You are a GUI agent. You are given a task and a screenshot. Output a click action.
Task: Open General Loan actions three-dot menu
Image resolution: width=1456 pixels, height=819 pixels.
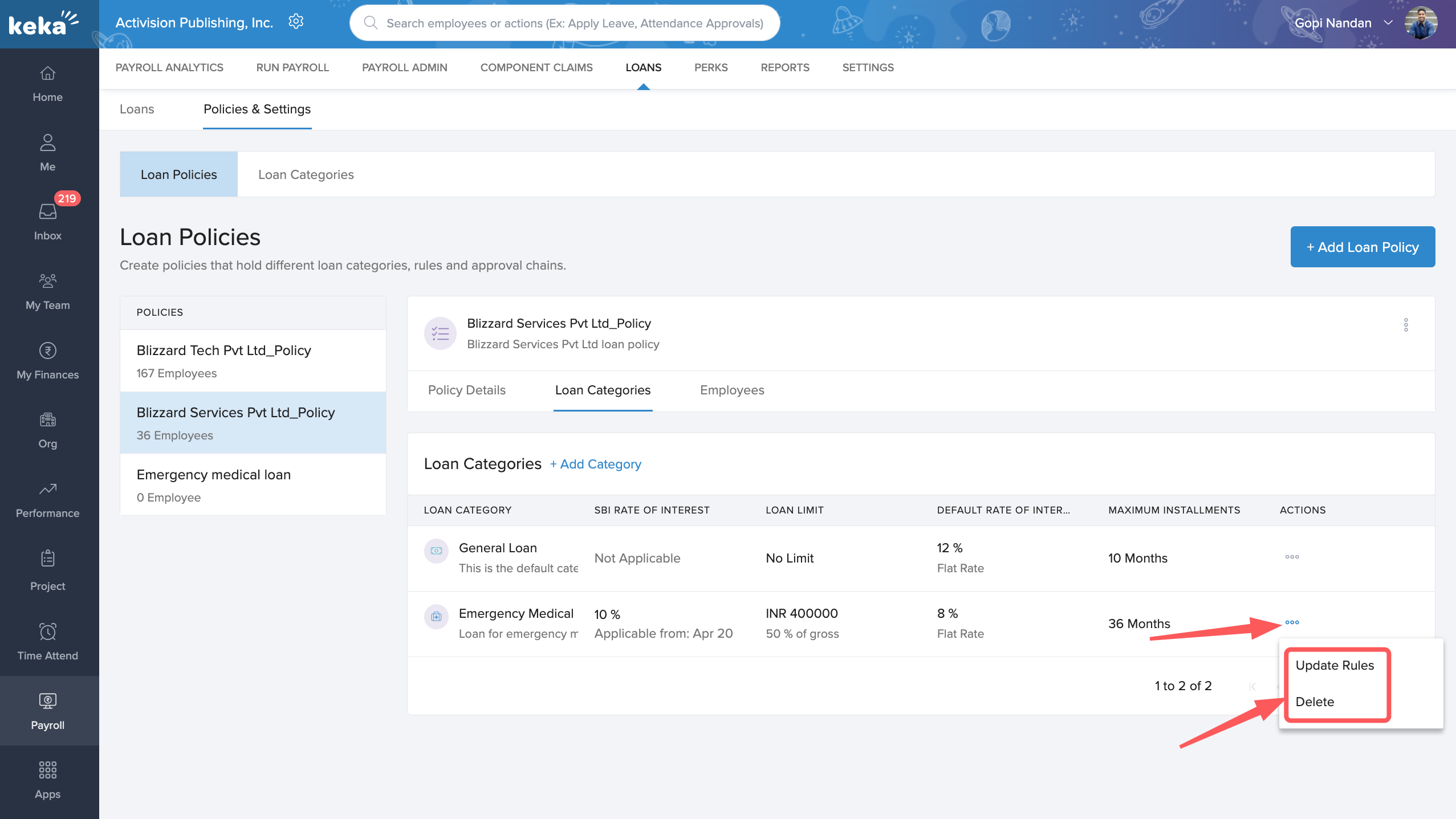click(x=1292, y=557)
